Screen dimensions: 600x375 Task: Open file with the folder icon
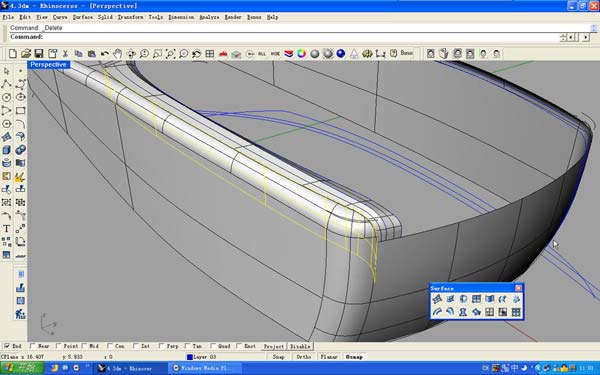coord(26,54)
